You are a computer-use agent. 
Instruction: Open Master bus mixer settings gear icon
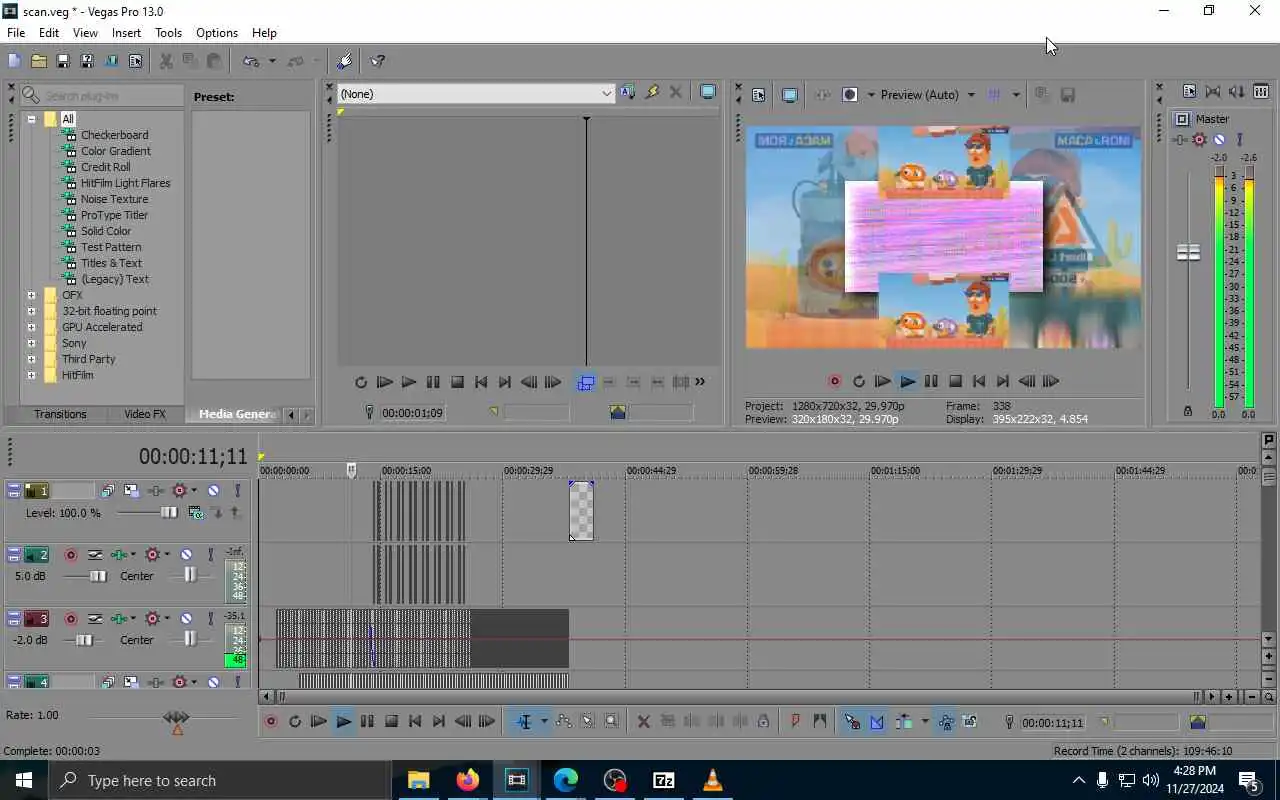point(1200,140)
